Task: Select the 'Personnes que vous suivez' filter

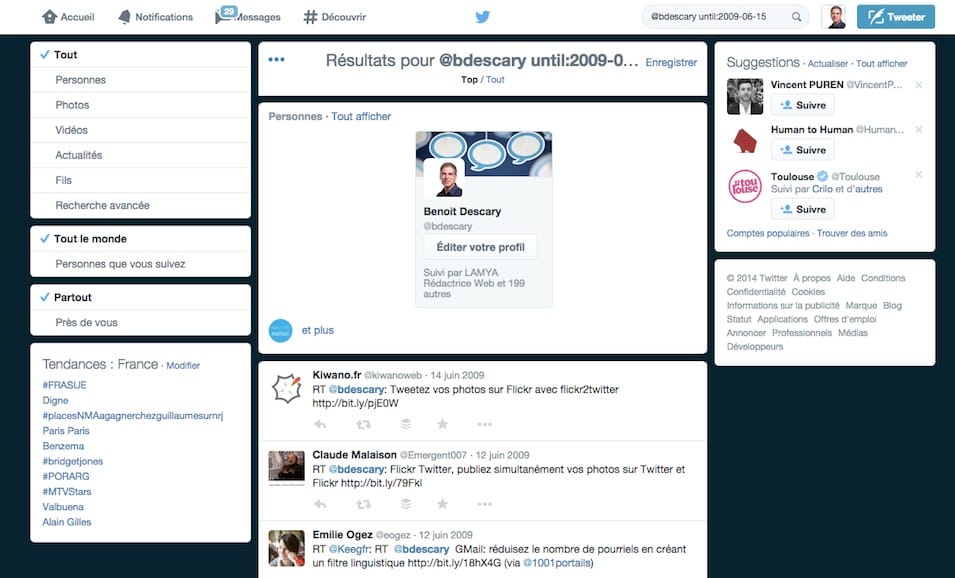Action: pyautogui.click(x=120, y=264)
